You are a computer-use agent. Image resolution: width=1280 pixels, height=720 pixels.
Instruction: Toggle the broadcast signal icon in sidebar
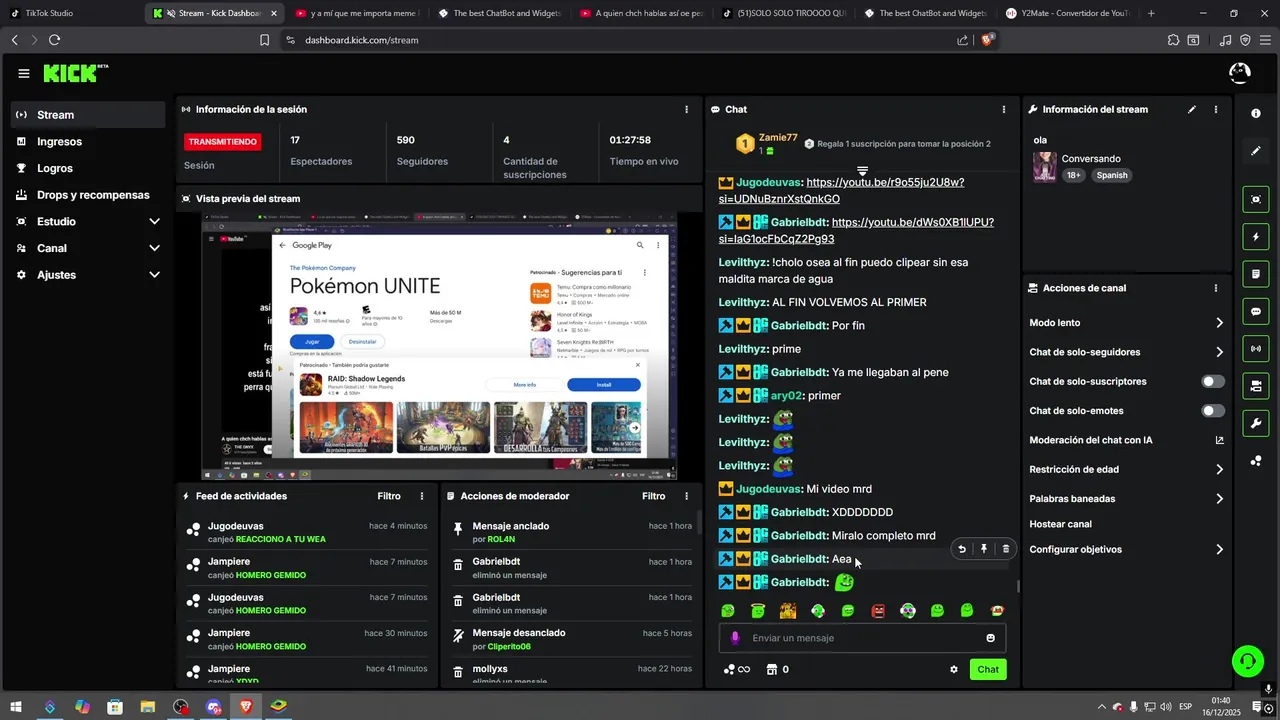tap(1256, 349)
